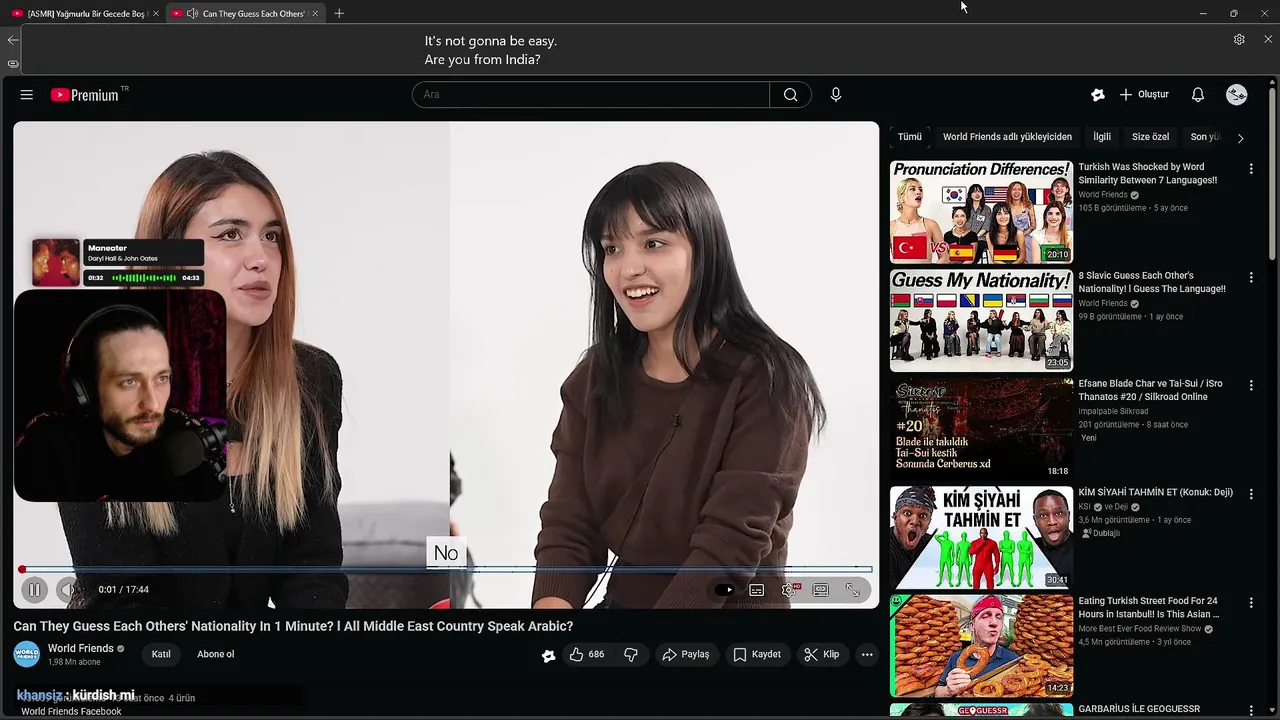Save the video with Kaydet
This screenshot has height=720, width=1280.
(757, 655)
